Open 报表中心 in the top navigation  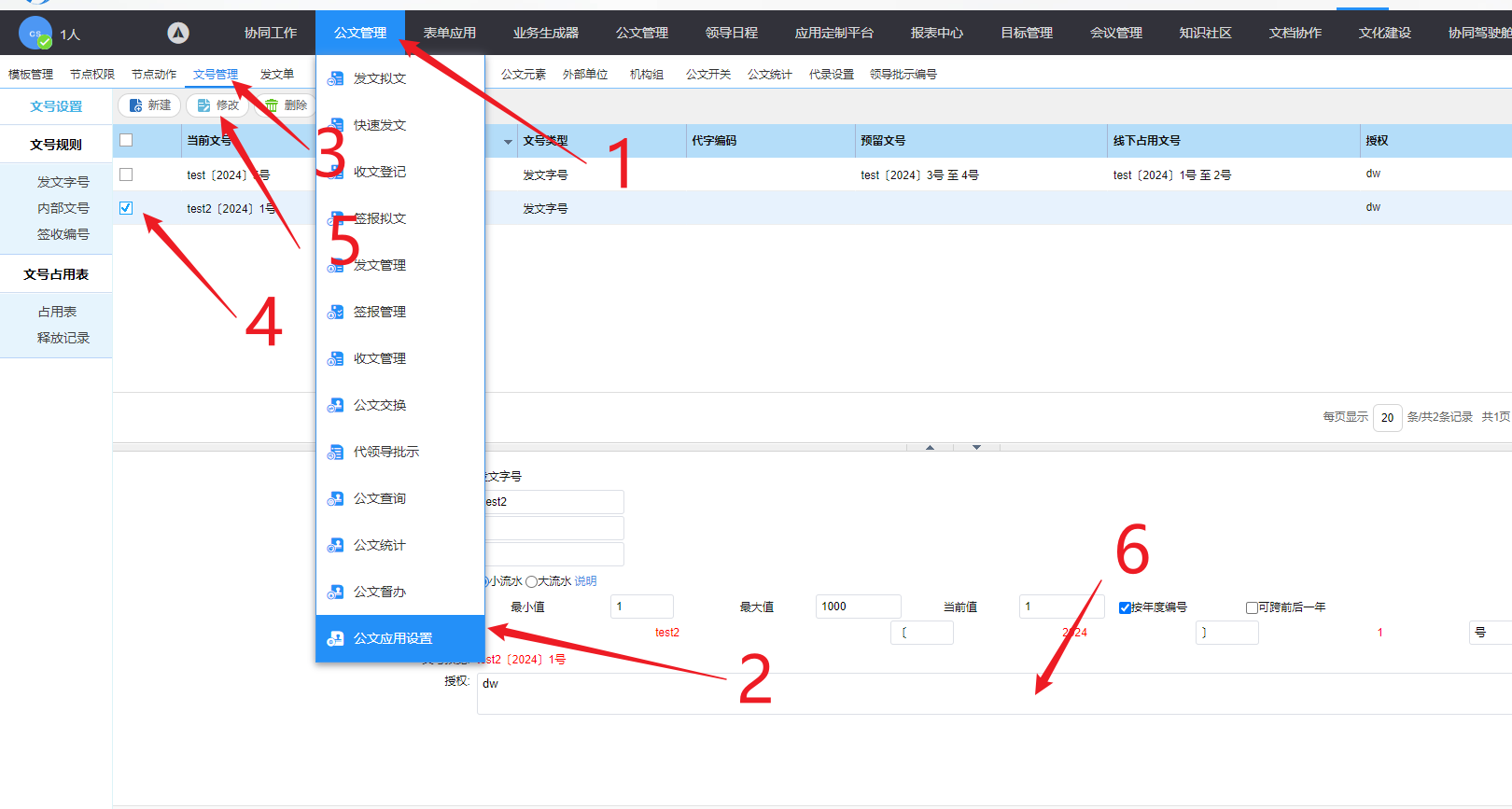[937, 33]
